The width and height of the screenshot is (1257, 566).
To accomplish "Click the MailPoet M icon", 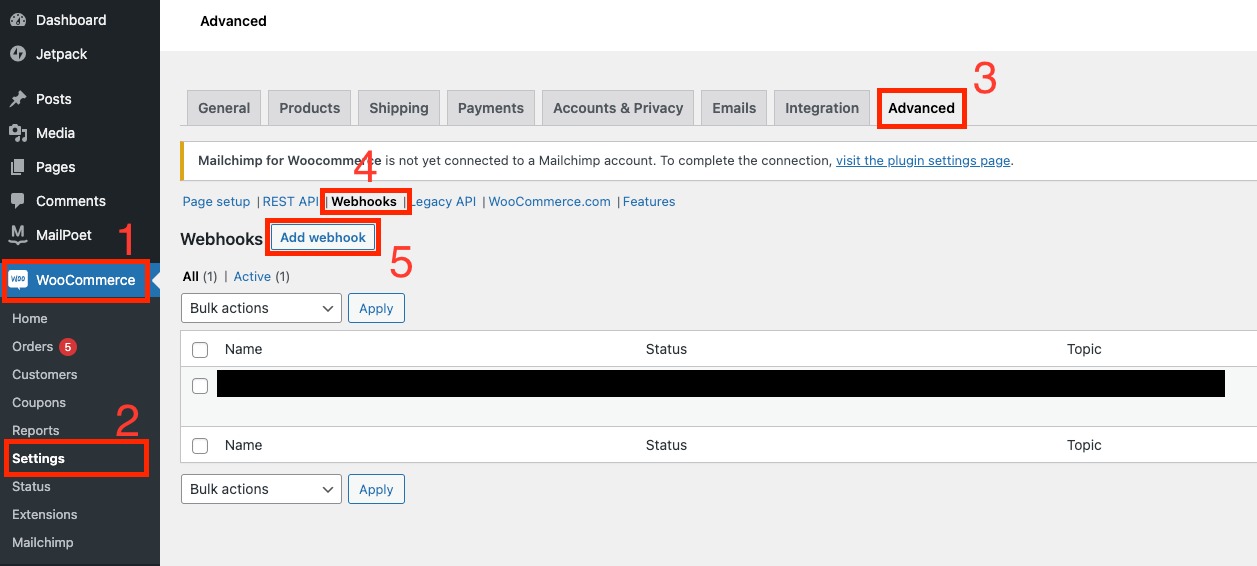I will (17, 235).
